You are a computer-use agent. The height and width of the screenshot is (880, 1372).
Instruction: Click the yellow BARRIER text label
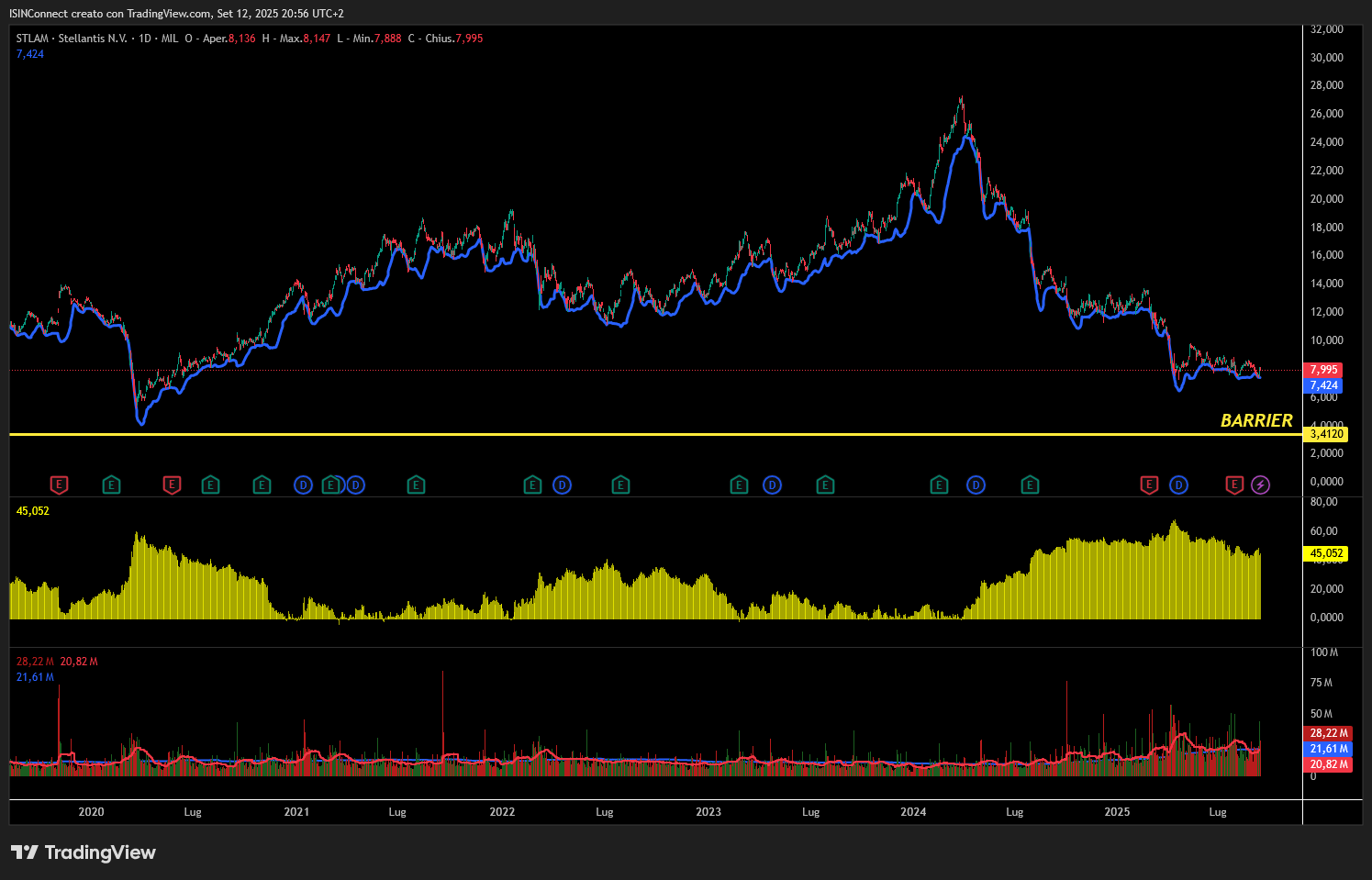1256,420
